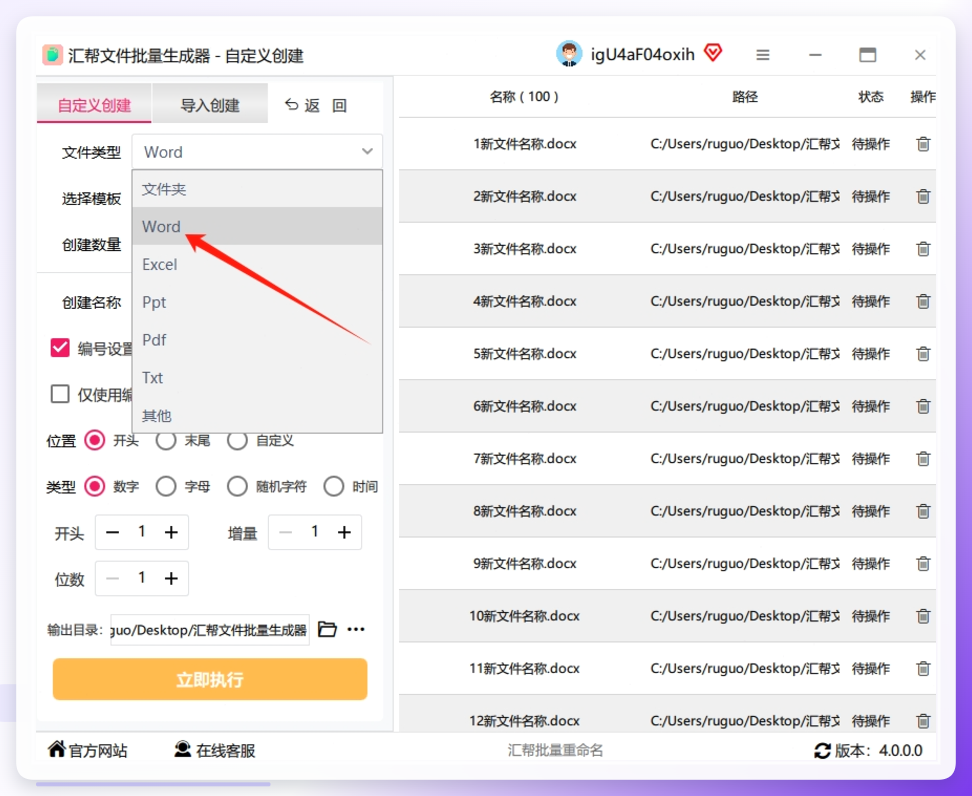Screen dimensions: 972x796
Task: Open 在线客服 support link
Action: 214,751
